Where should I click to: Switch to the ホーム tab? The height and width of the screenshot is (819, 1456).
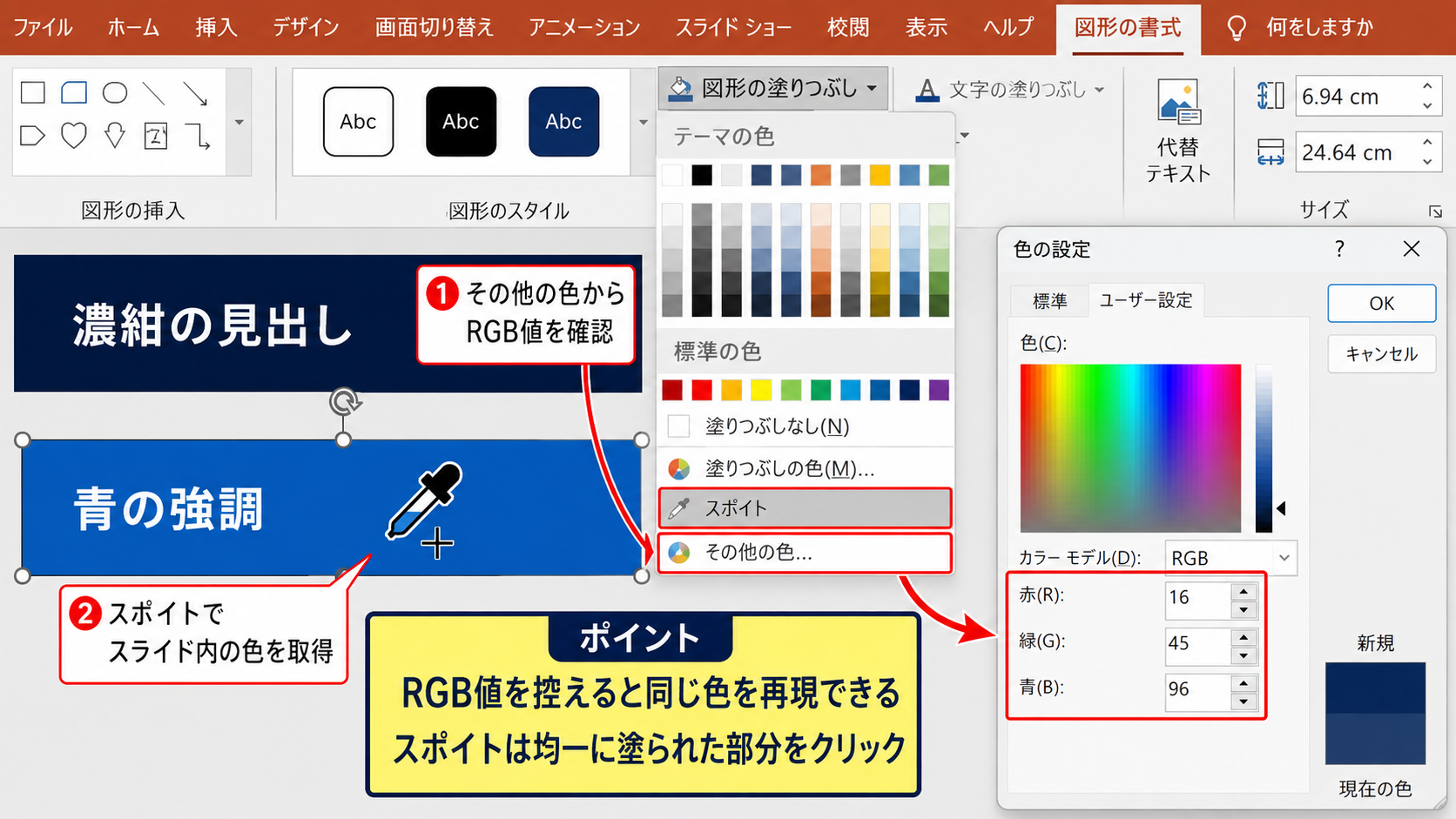click(x=134, y=27)
